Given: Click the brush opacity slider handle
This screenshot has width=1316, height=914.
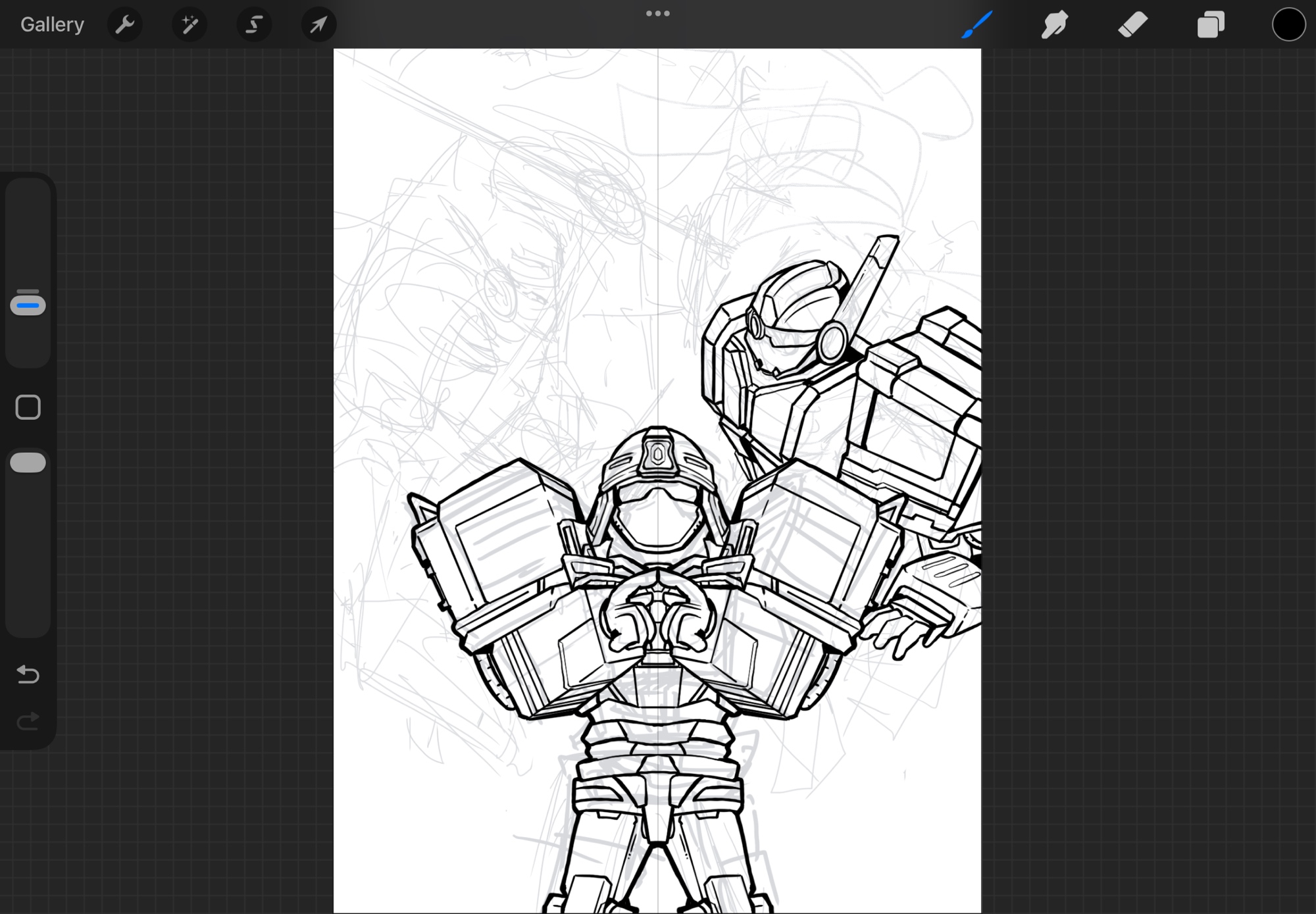Looking at the screenshot, I should click(x=28, y=463).
